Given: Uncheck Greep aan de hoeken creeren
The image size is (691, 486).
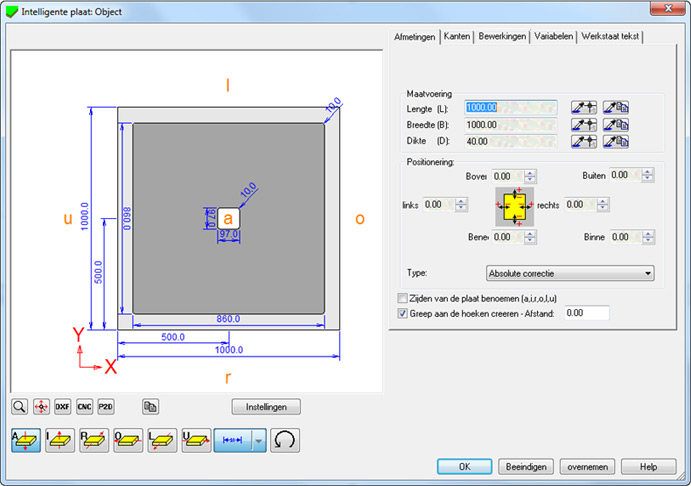Looking at the screenshot, I should pyautogui.click(x=402, y=313).
